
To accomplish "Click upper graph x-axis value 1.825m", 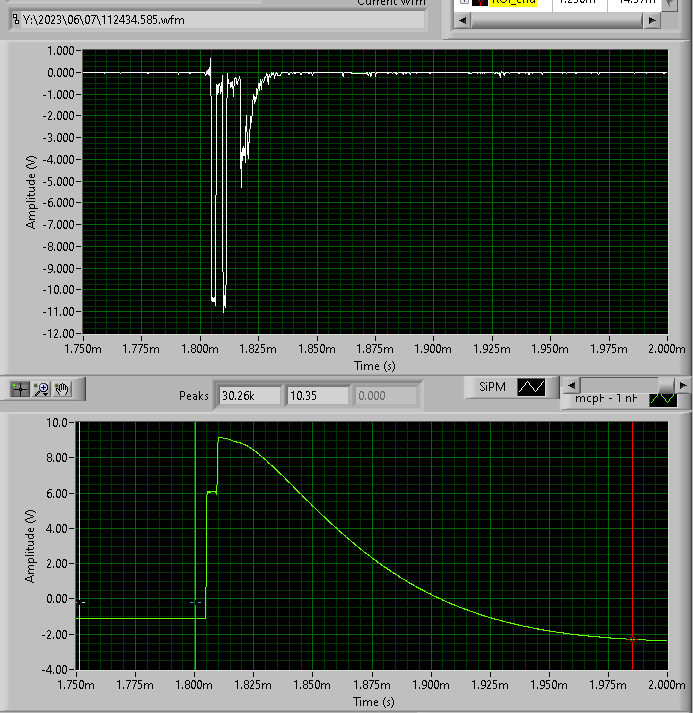I will tap(258, 349).
